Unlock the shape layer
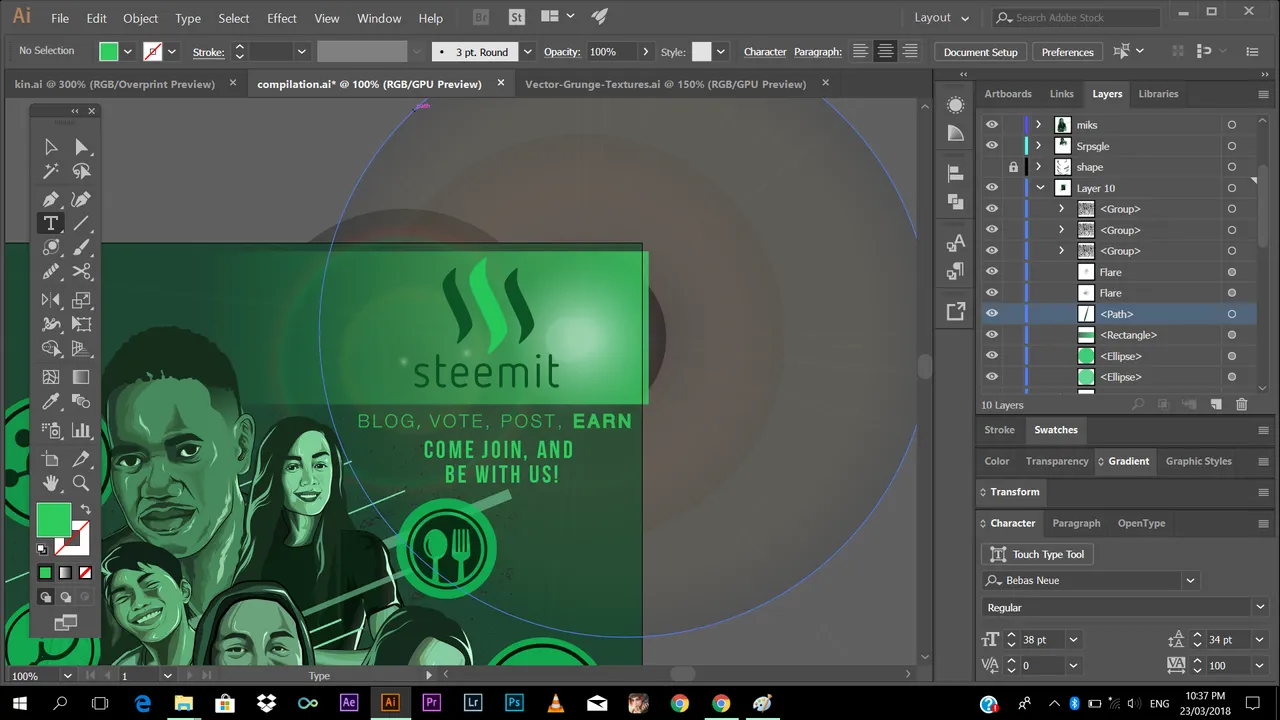The width and height of the screenshot is (1280, 720). click(x=1013, y=167)
